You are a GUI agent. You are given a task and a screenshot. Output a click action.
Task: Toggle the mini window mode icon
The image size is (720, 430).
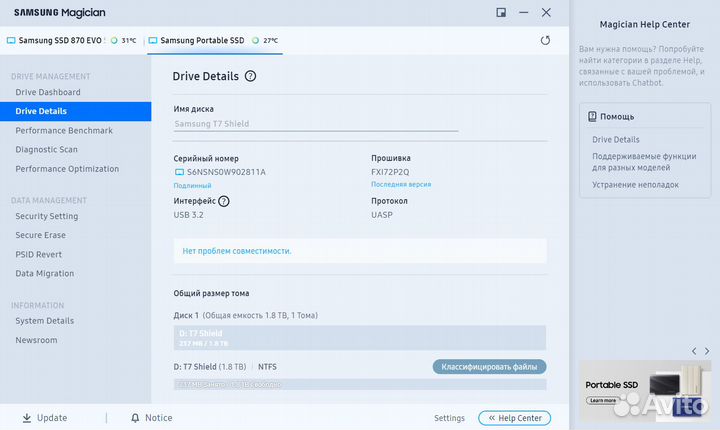[501, 12]
